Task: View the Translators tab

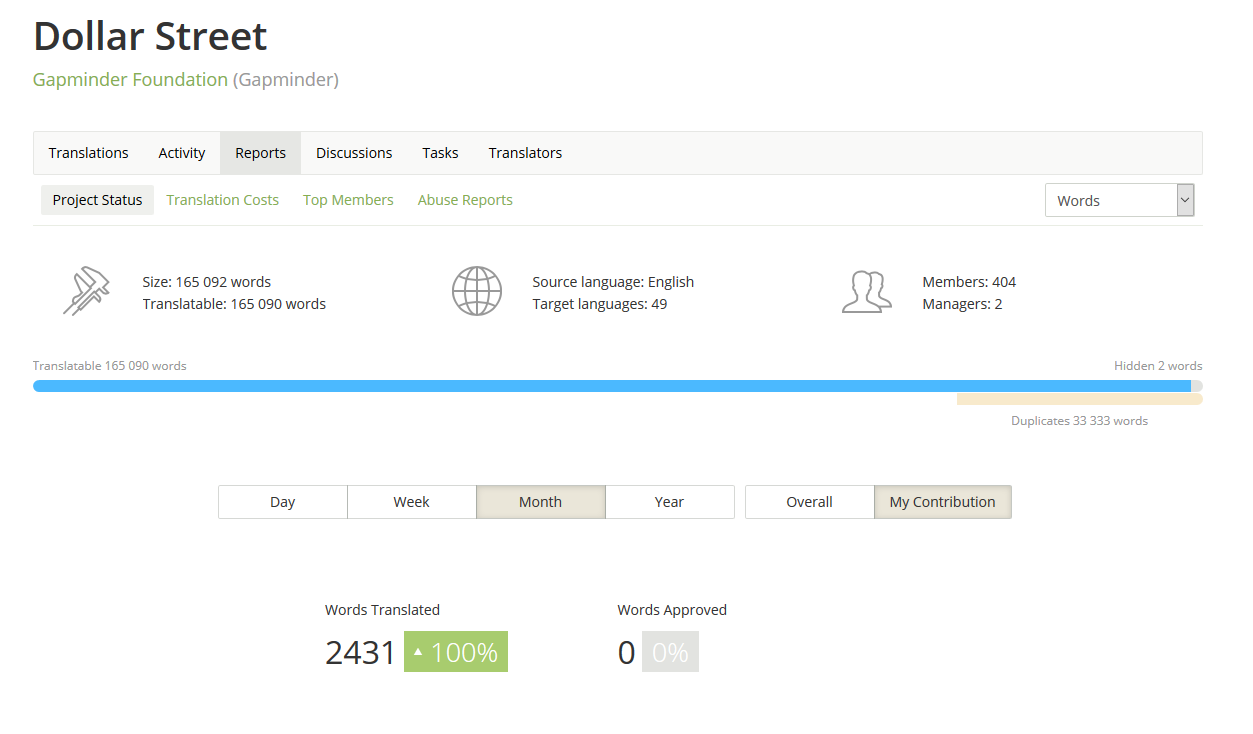Action: pyautogui.click(x=525, y=153)
